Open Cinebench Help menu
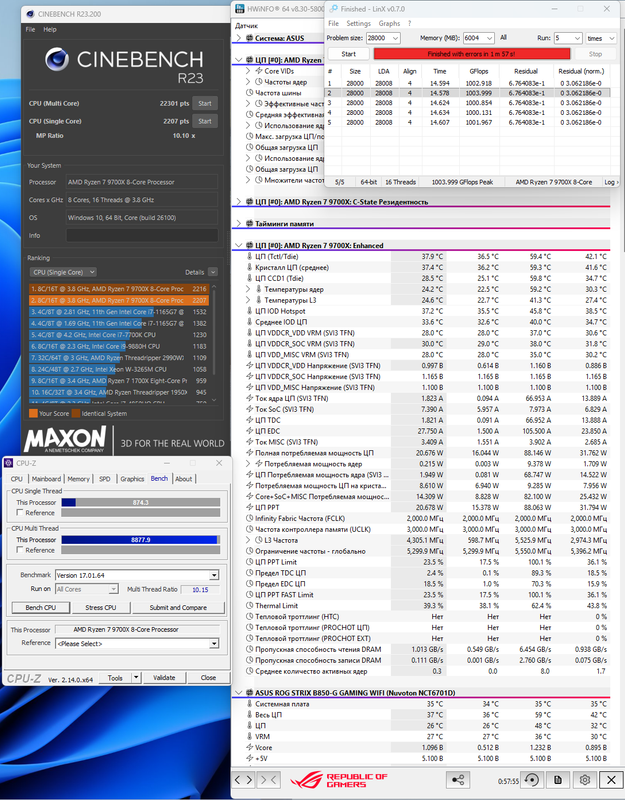625x800 pixels. coord(50,30)
